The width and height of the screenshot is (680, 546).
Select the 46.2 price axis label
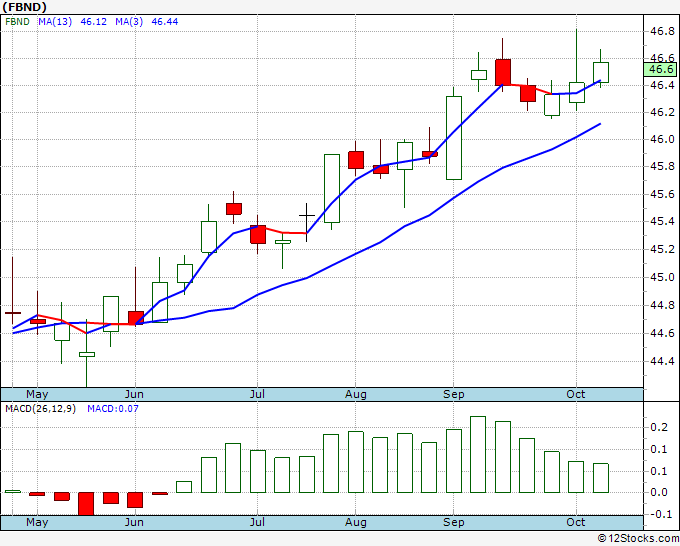[662, 112]
